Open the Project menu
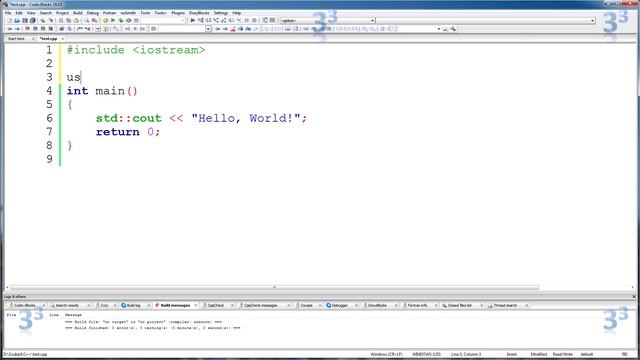Image resolution: width=640 pixels, height=360 pixels. point(62,13)
